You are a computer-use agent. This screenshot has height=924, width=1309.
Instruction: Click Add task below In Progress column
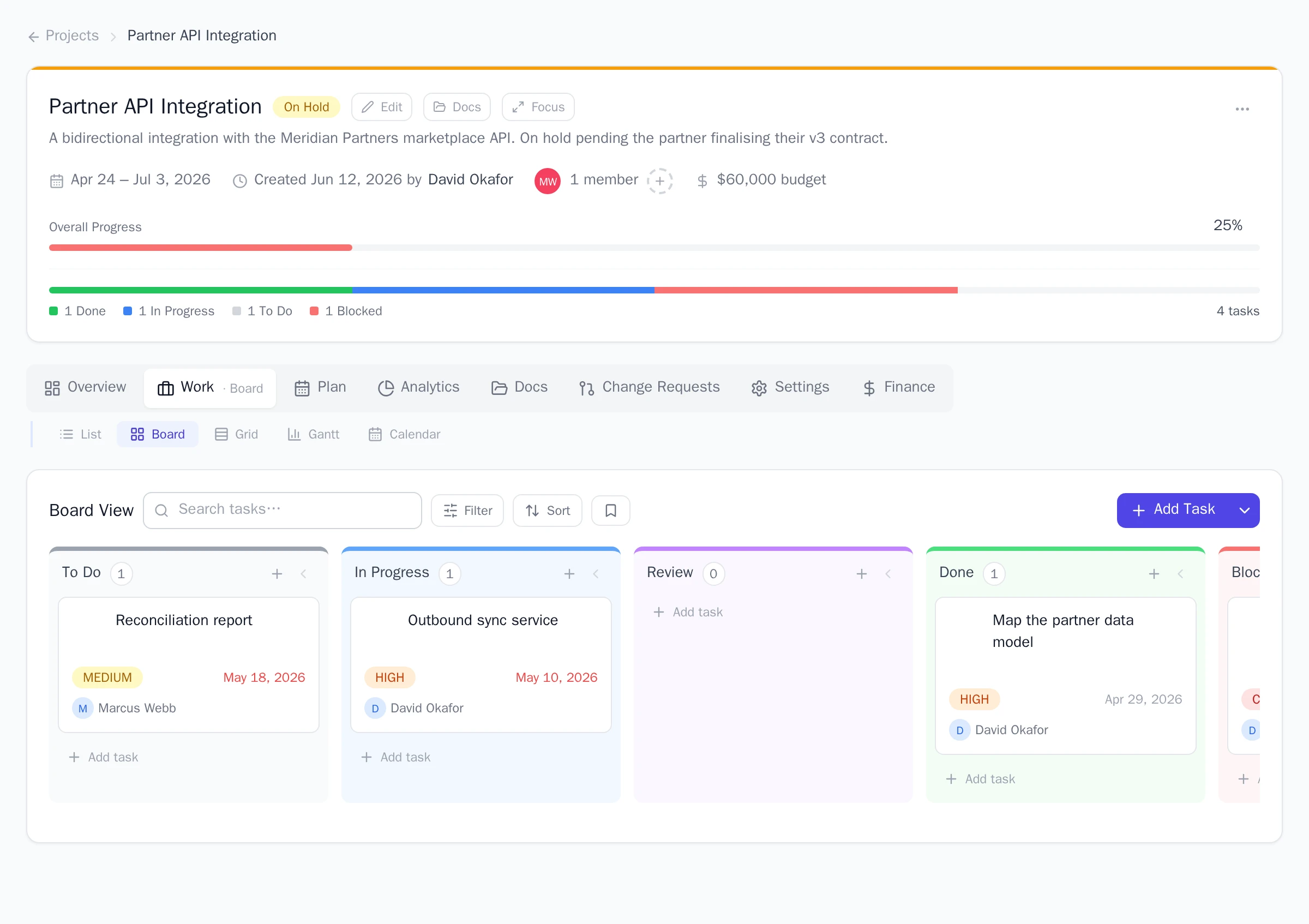click(x=396, y=757)
